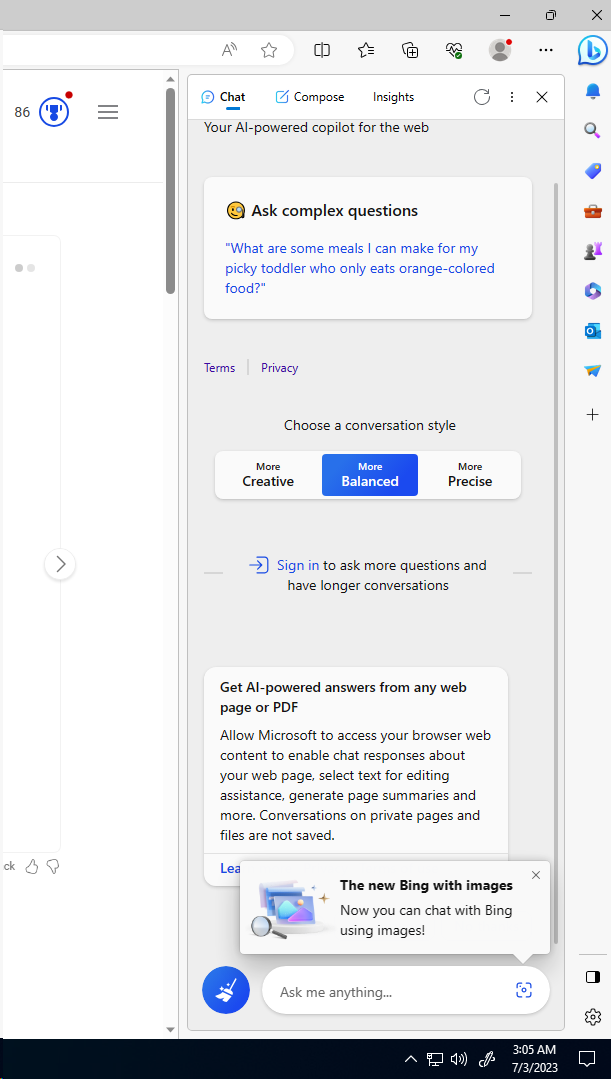Open the Edge Settings and more menu
Viewport: 611px width, 1079px height.
(545, 50)
